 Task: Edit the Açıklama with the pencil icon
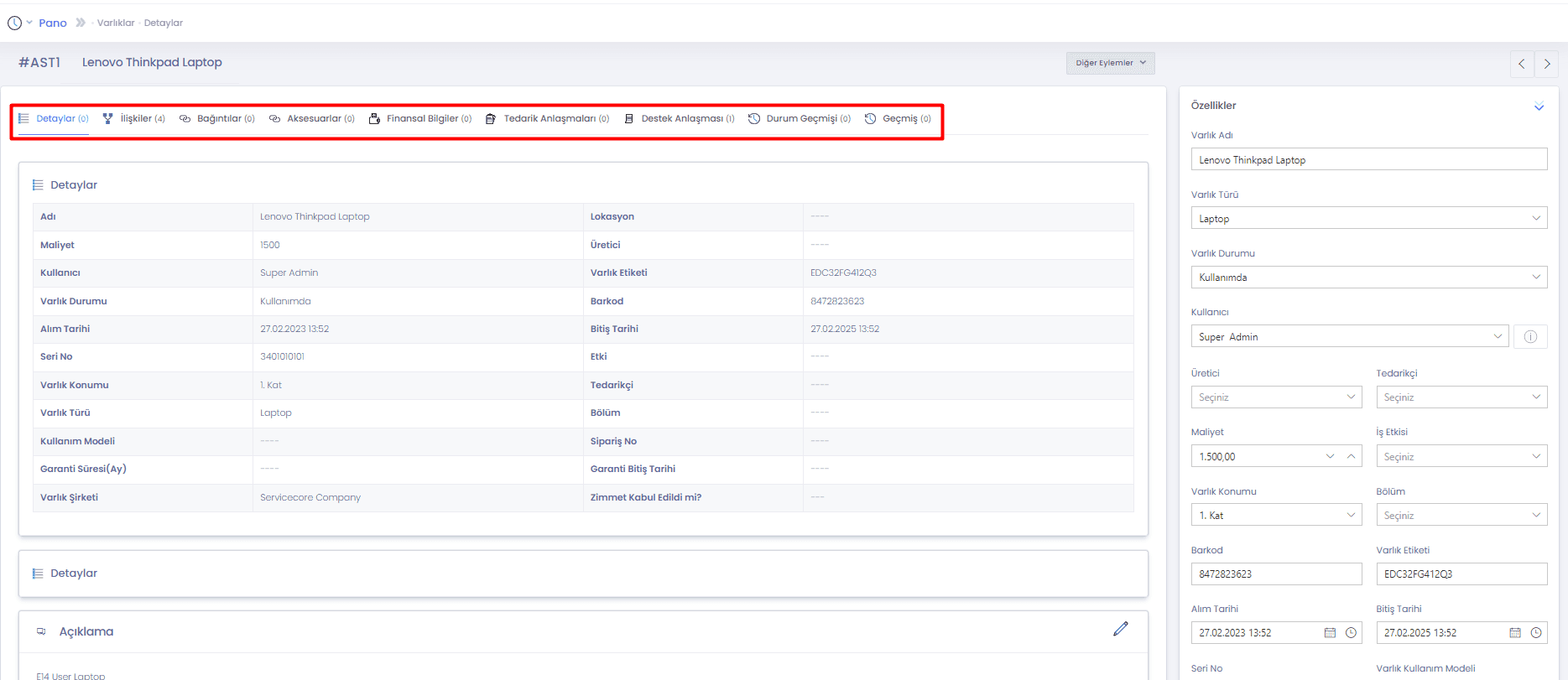tap(1121, 629)
